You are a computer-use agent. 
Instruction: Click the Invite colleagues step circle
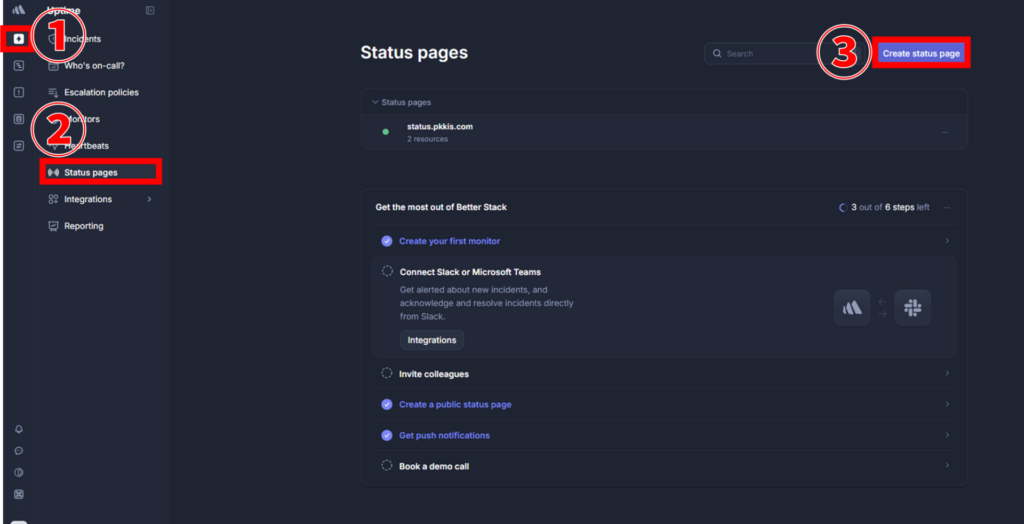pyautogui.click(x=387, y=374)
